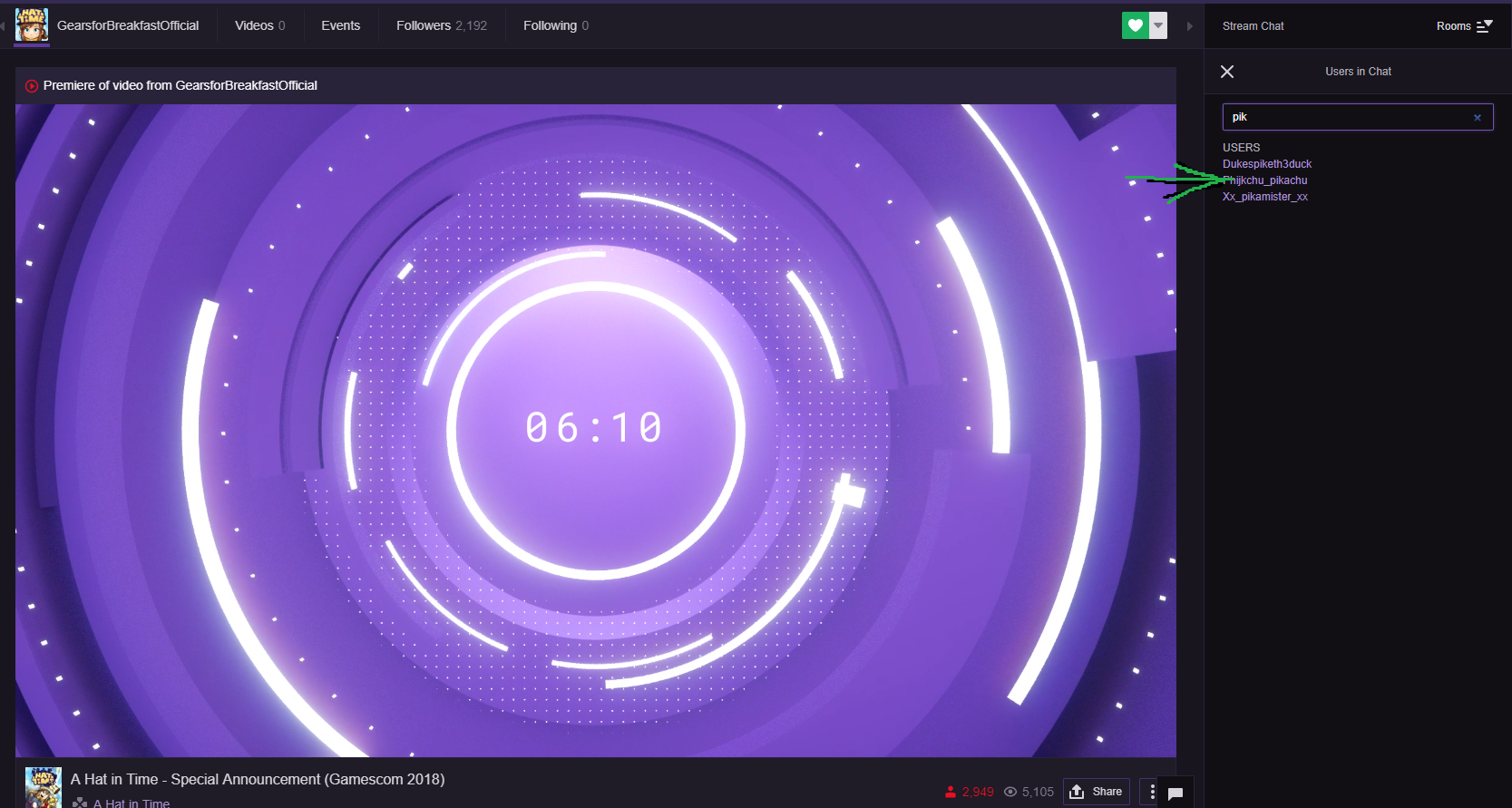Expand the dropdown beside the follow heart
Screen dimensions: 1512x808
(1158, 25)
